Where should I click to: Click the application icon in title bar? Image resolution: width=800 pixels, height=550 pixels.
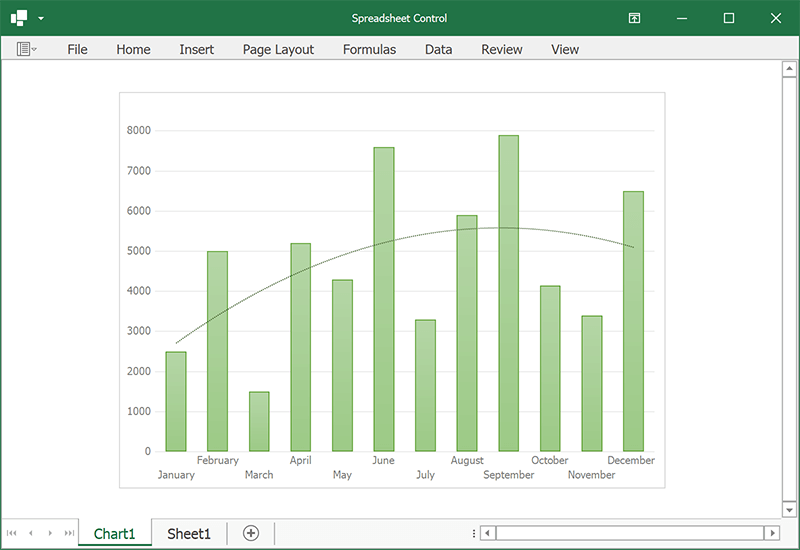tap(19, 18)
